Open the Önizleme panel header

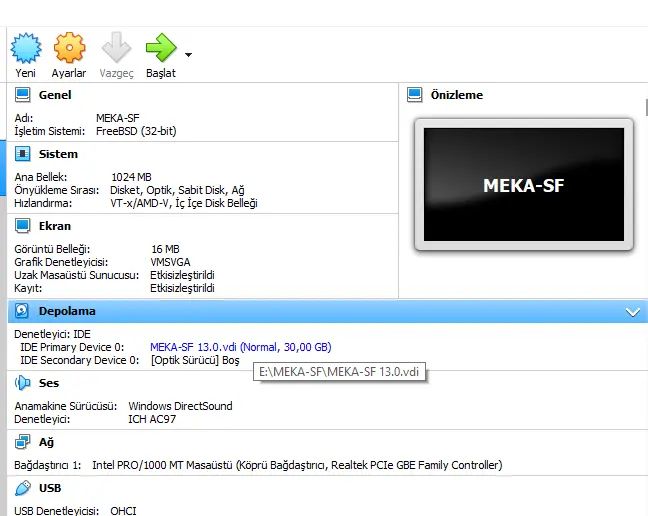456,95
